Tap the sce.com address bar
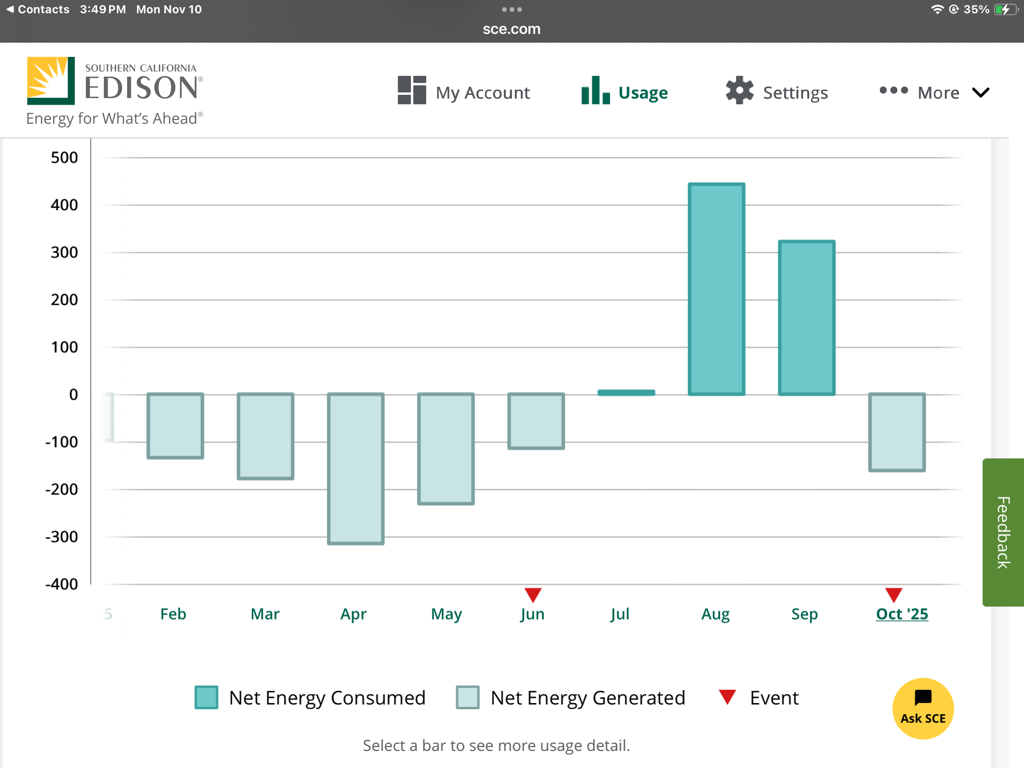This screenshot has height=768, width=1024. pyautogui.click(x=512, y=29)
